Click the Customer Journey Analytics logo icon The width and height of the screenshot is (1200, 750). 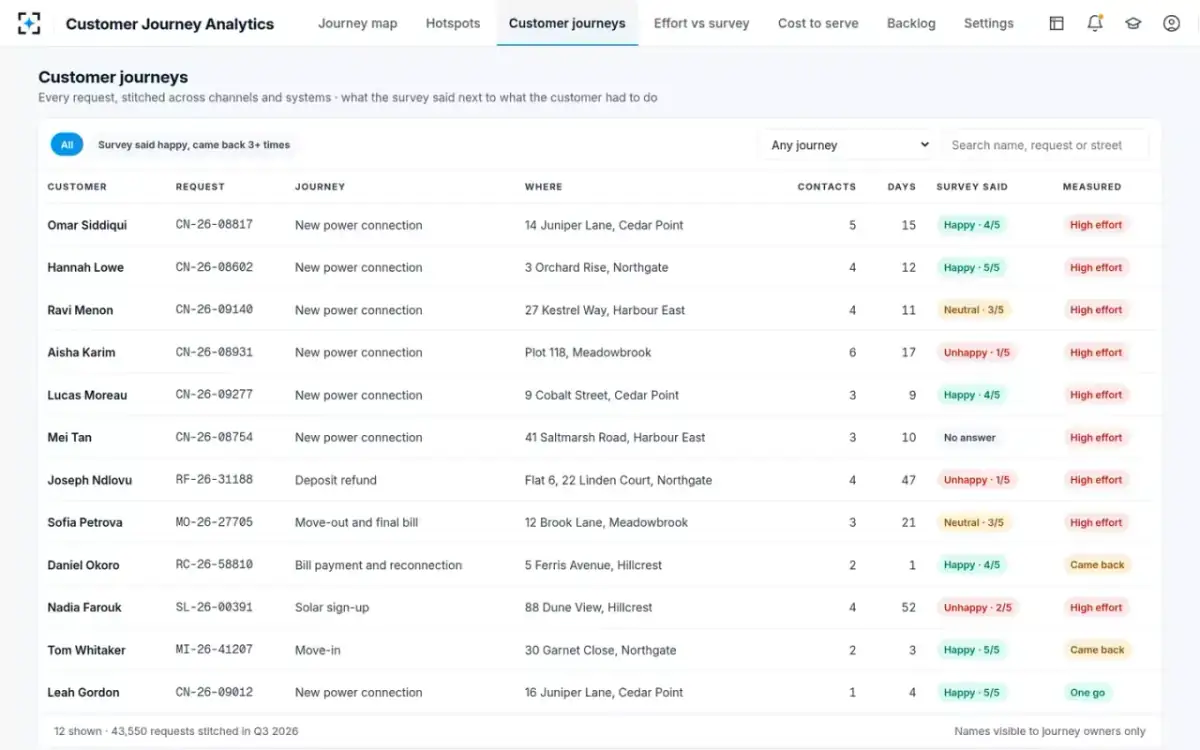click(30, 23)
